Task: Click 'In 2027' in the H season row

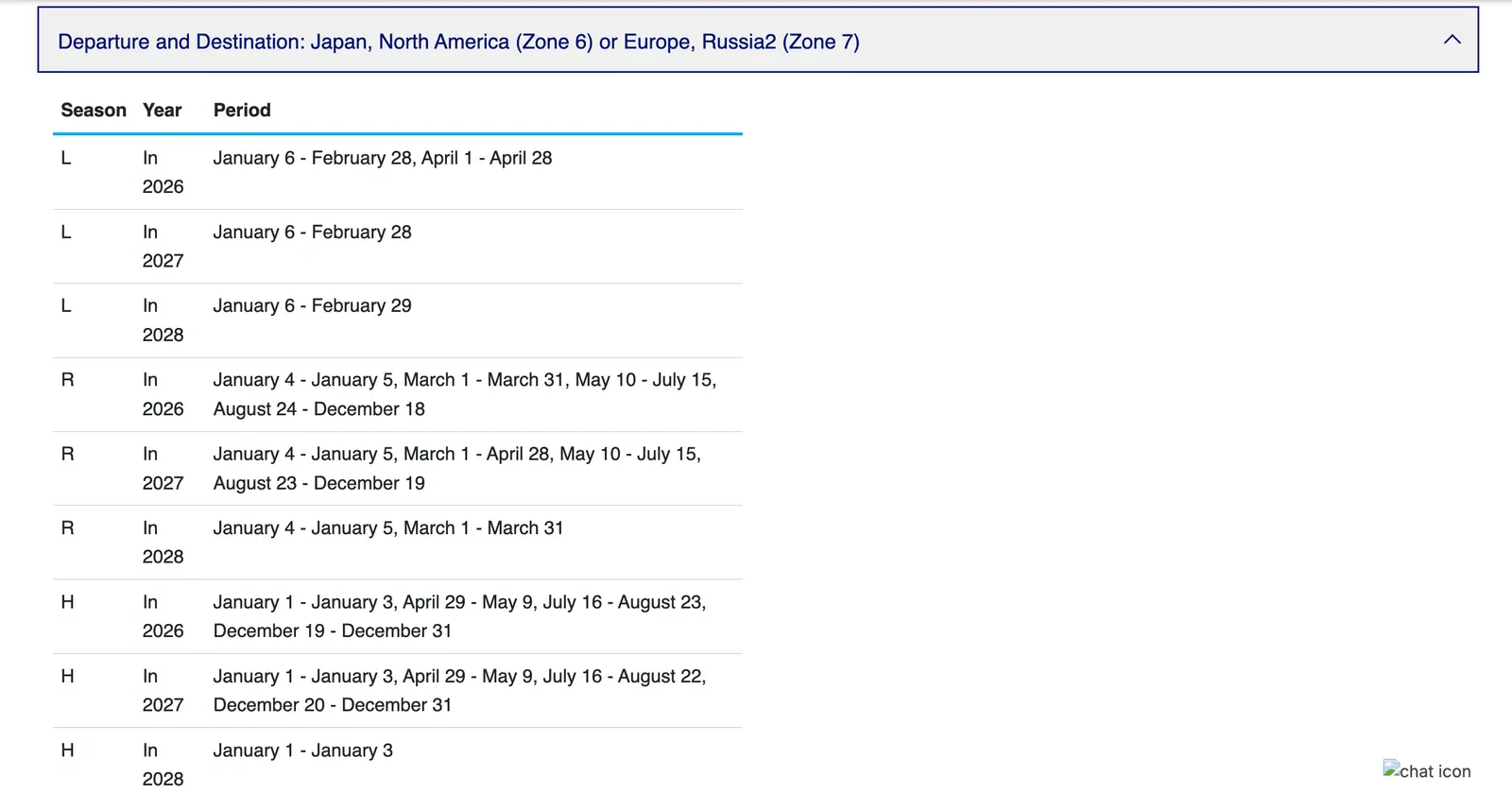Action: point(163,690)
